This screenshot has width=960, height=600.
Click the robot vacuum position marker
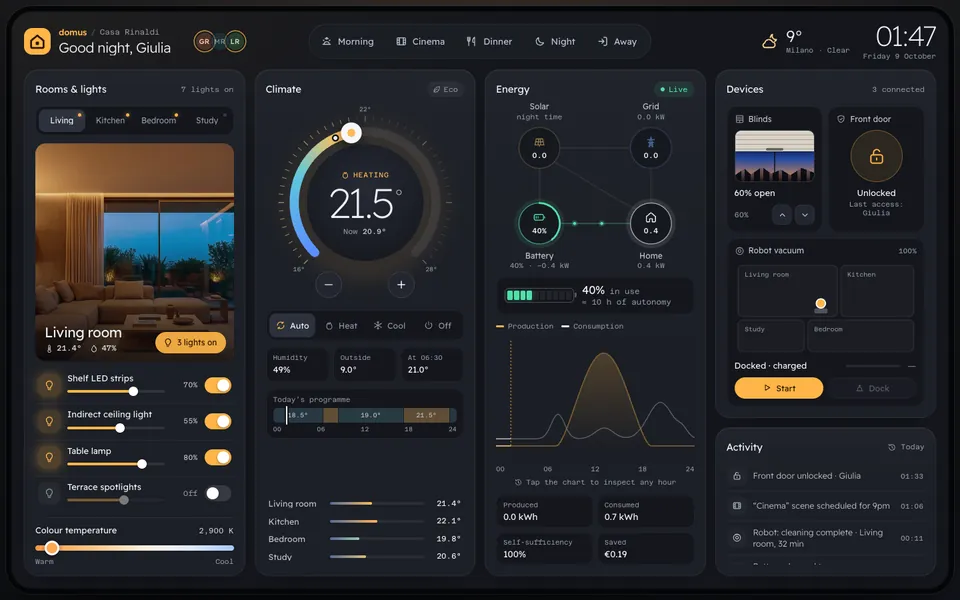pos(820,304)
